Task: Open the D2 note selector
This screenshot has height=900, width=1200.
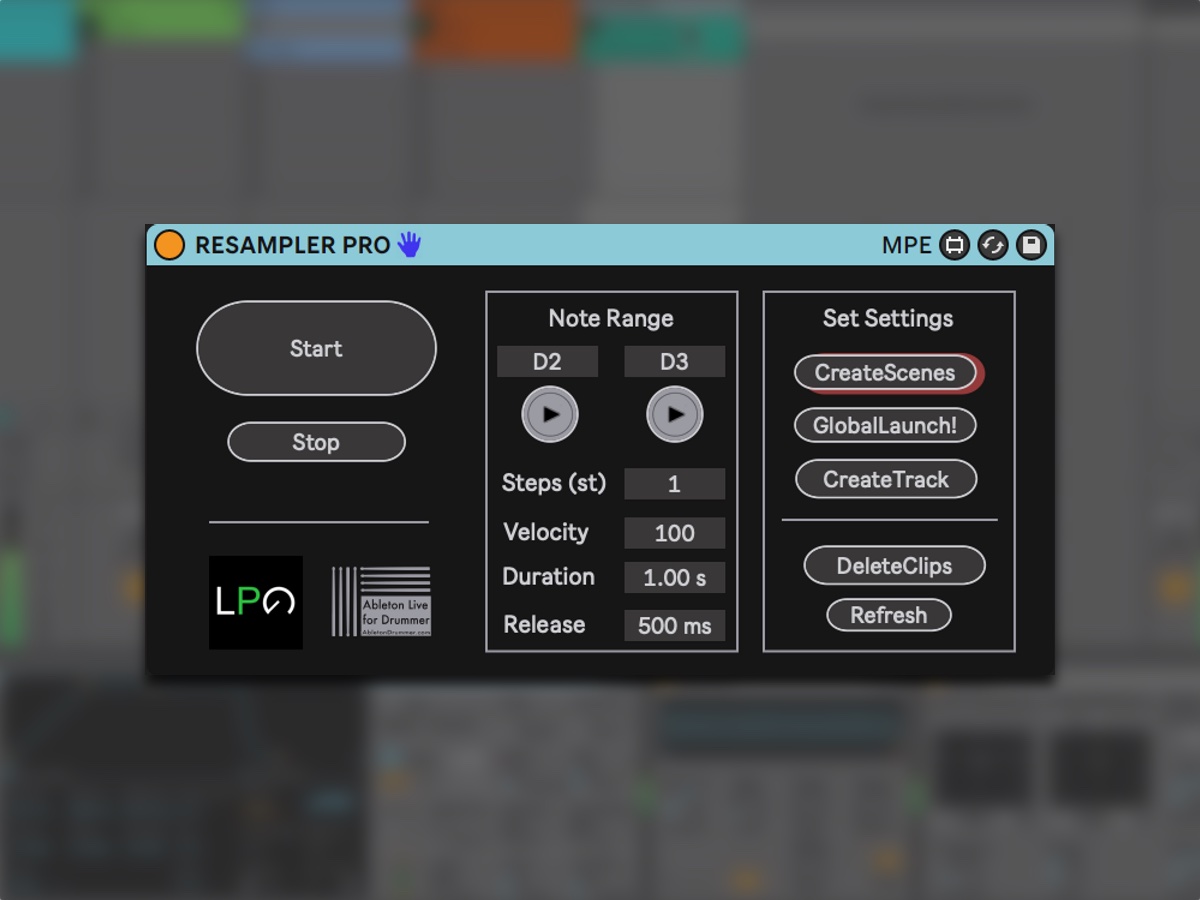Action: [547, 361]
